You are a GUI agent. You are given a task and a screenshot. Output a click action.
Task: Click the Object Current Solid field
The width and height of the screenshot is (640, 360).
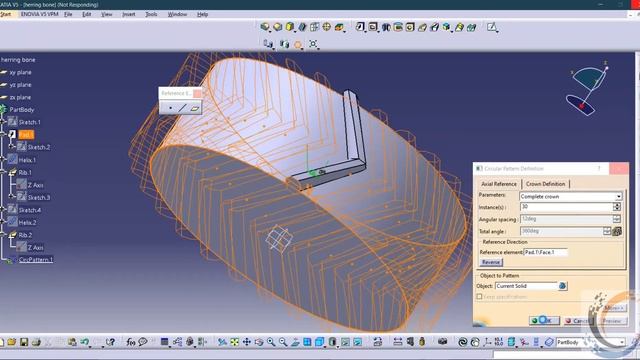[526, 286]
